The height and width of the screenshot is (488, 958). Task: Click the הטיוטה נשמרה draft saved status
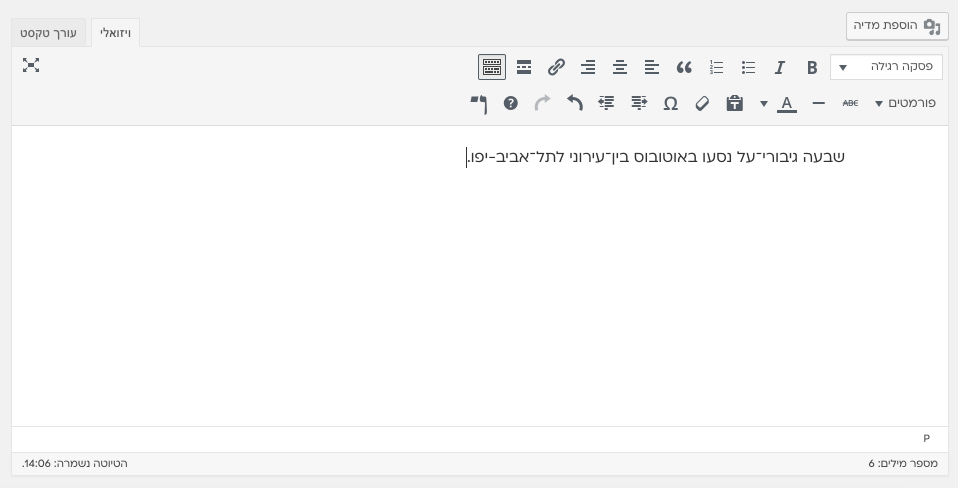click(x=75, y=464)
